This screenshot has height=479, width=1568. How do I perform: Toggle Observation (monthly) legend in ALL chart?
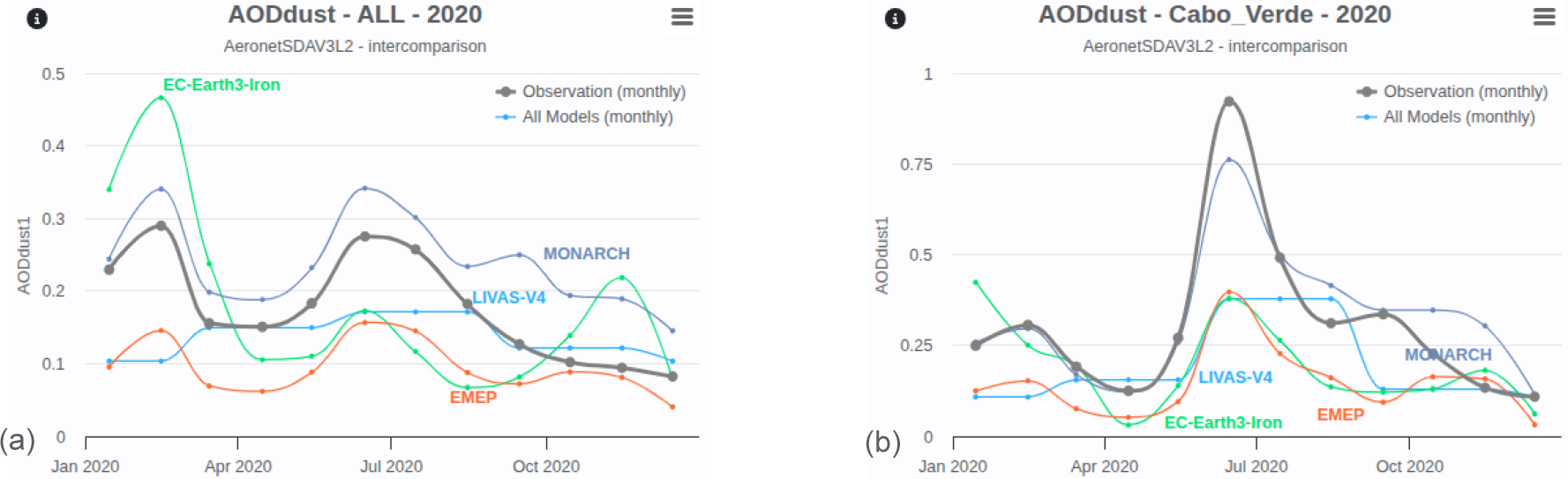(603, 92)
